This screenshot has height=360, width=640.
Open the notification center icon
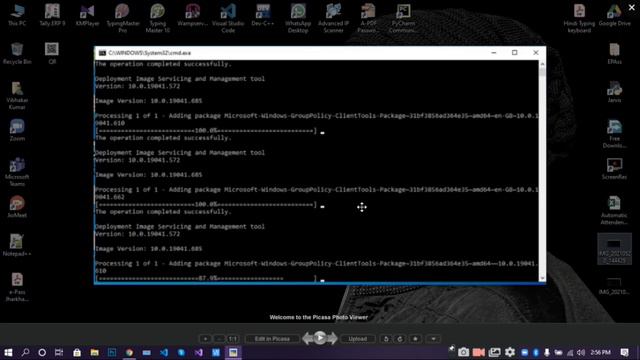click(624, 352)
